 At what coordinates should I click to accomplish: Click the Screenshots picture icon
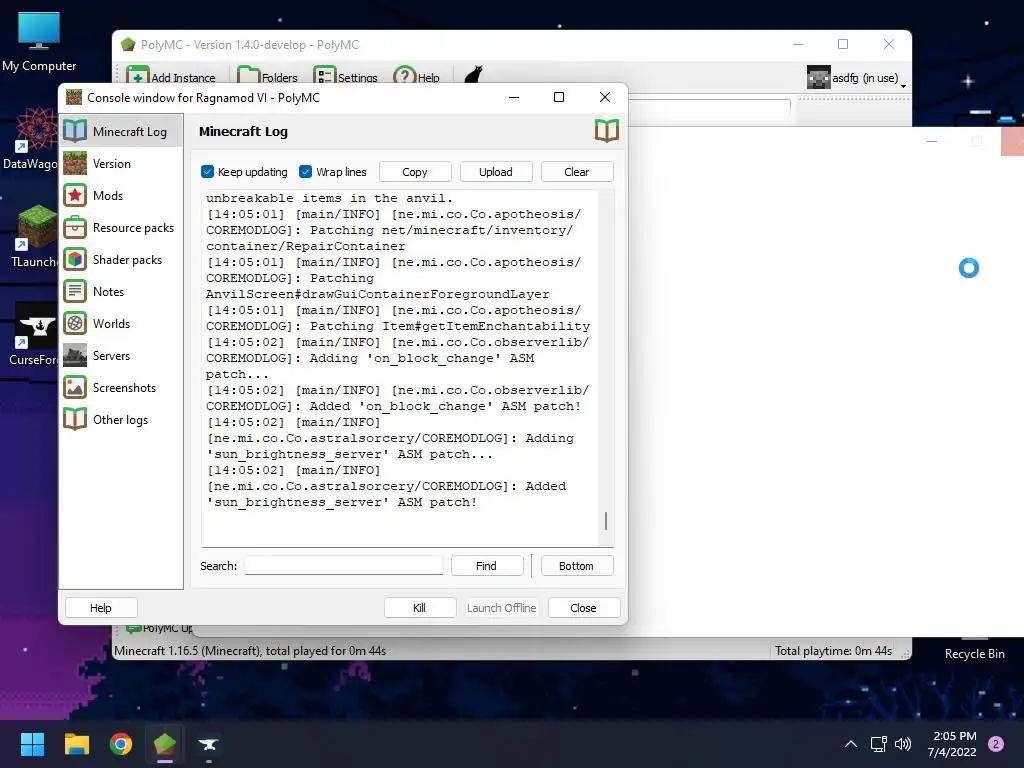pos(75,387)
